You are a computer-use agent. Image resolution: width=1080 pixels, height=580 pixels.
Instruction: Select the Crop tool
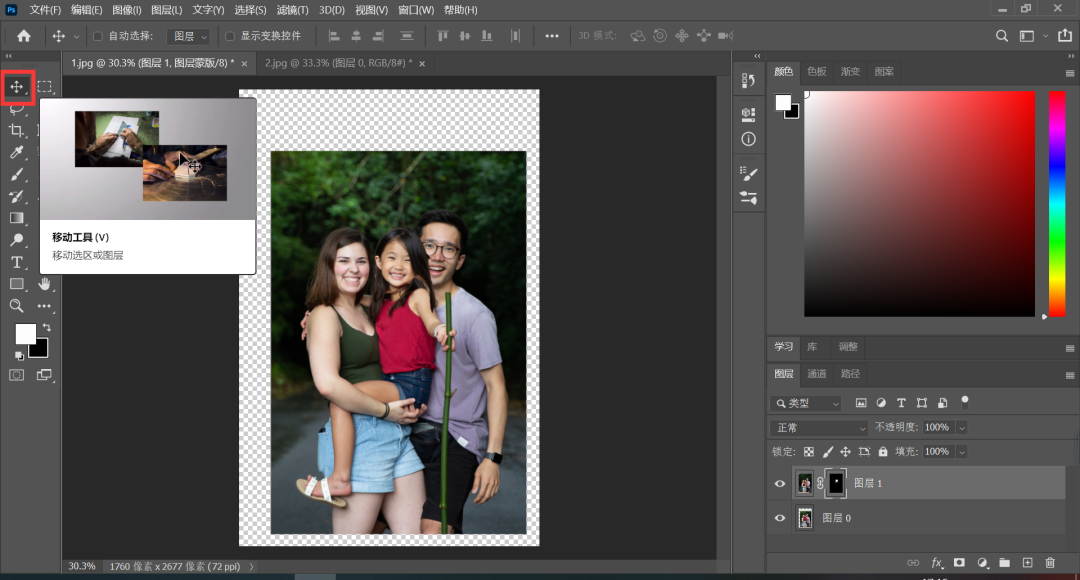[x=17, y=131]
